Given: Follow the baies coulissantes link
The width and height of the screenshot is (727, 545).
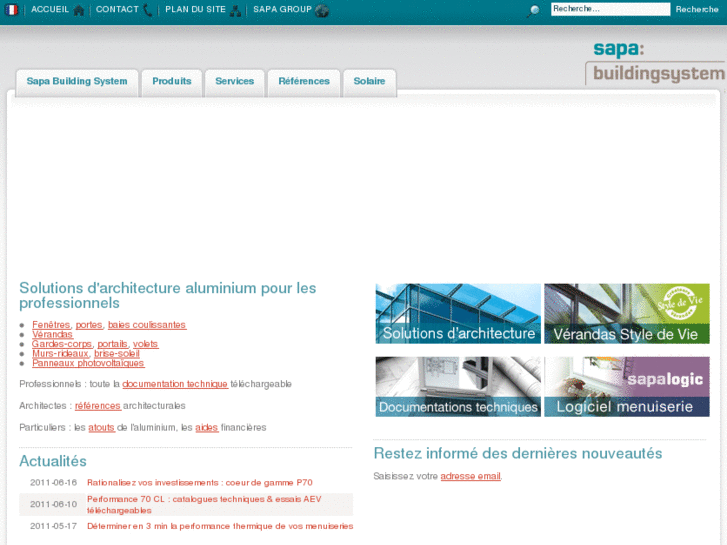Looking at the screenshot, I should 147,325.
